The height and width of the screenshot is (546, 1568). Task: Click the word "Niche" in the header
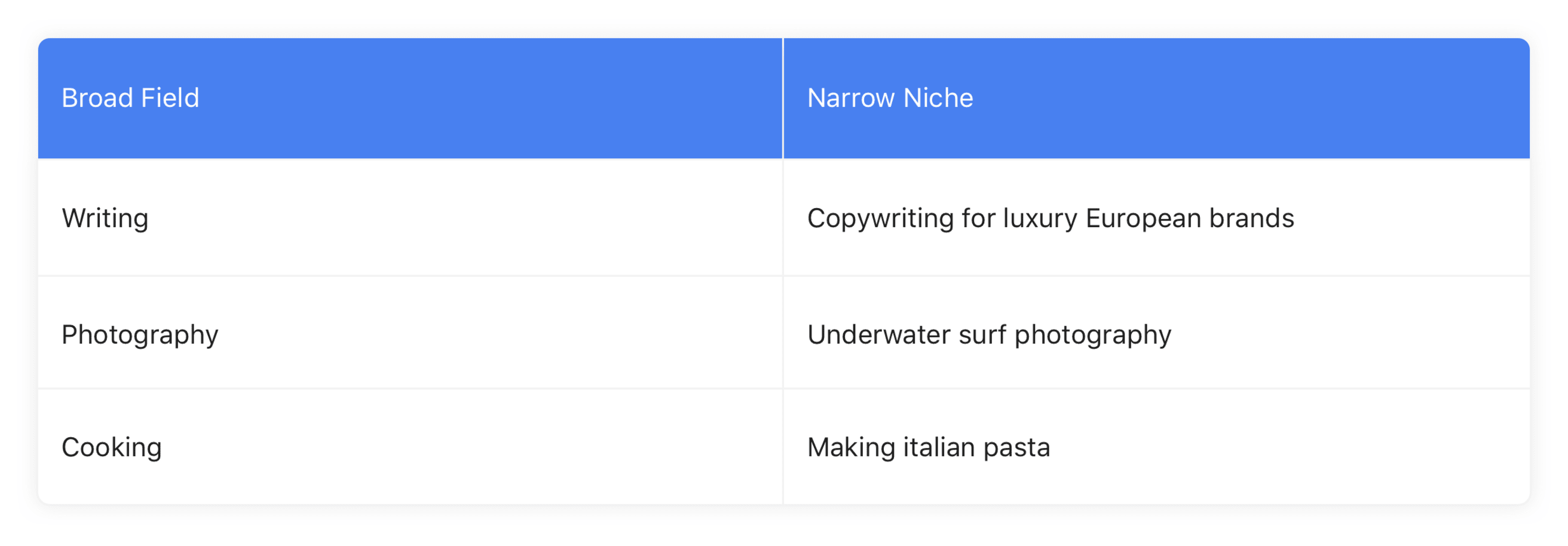coord(938,98)
